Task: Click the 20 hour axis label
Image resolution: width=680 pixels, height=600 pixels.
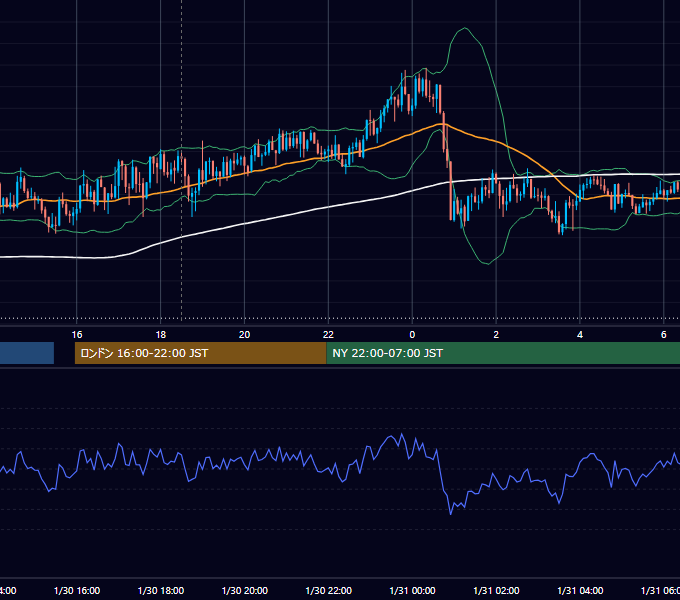Action: click(x=245, y=335)
